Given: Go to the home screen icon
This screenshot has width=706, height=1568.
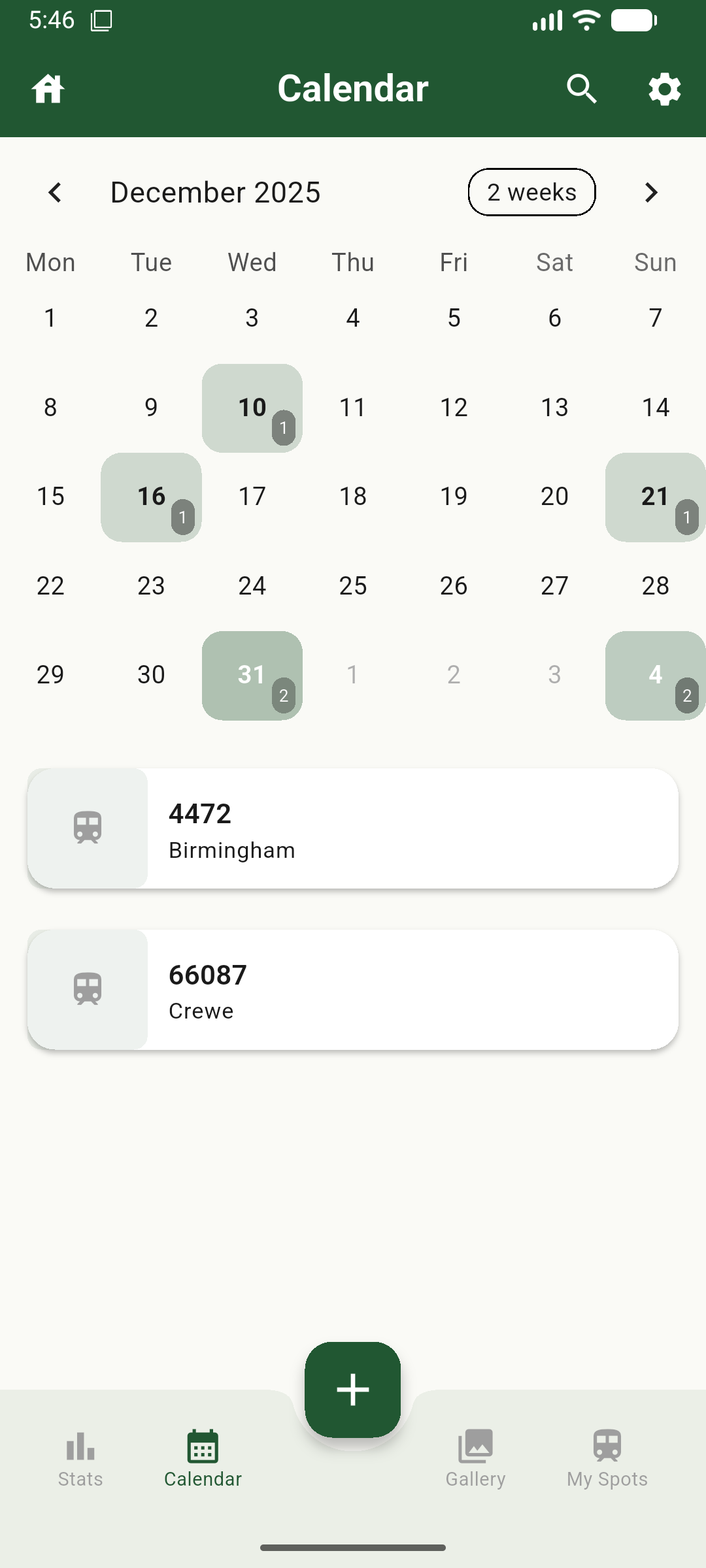Looking at the screenshot, I should pos(48,89).
